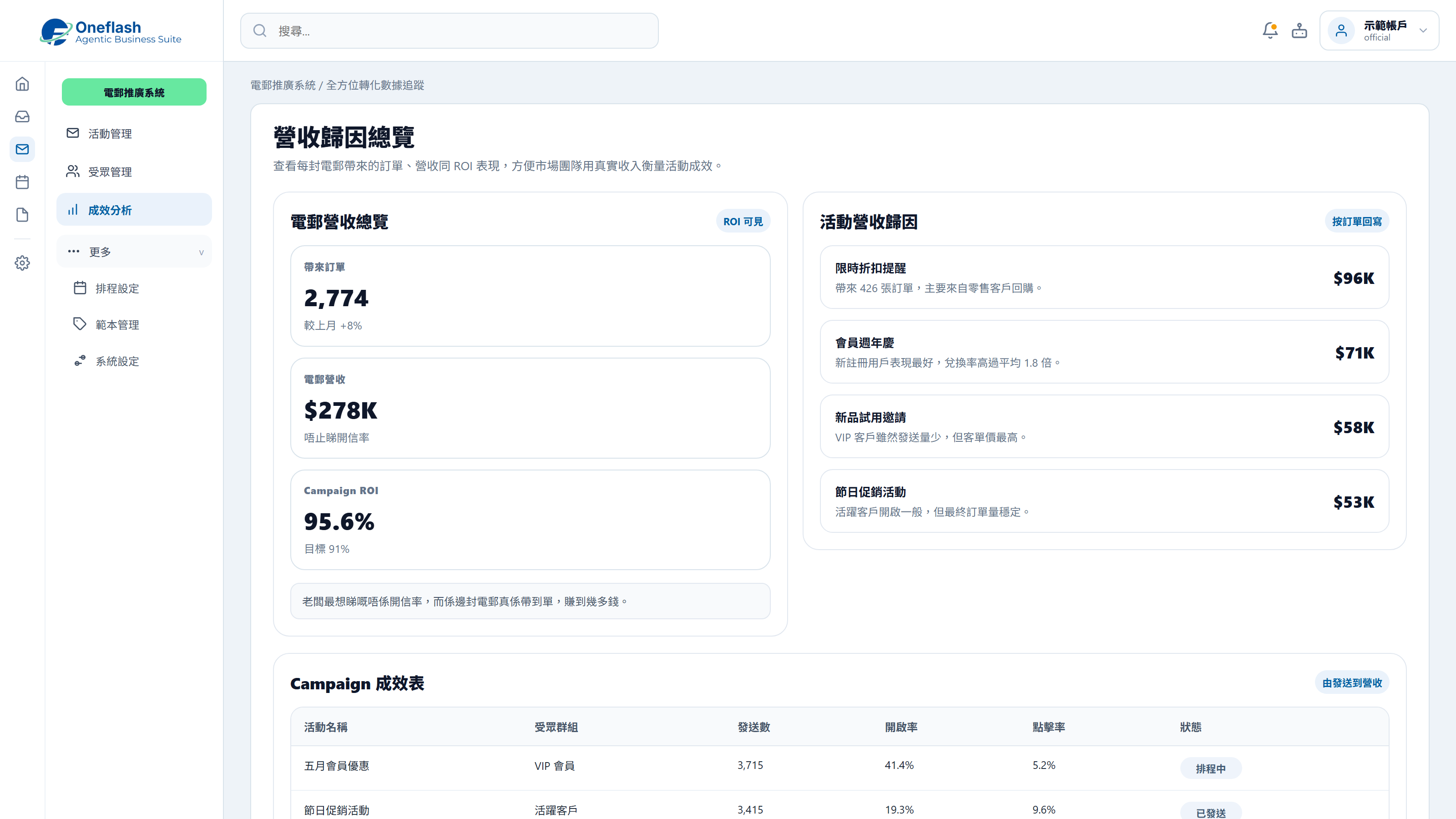The width and height of the screenshot is (1456, 819).
Task: Click the 電郵營收 $278K stat card
Action: pyautogui.click(x=530, y=408)
